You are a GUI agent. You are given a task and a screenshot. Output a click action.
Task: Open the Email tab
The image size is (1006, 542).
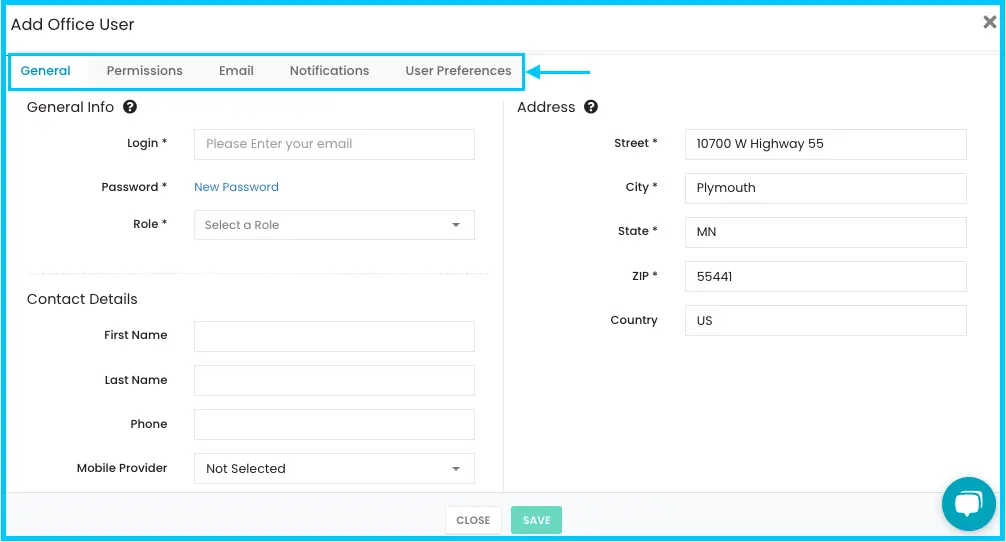tap(236, 71)
